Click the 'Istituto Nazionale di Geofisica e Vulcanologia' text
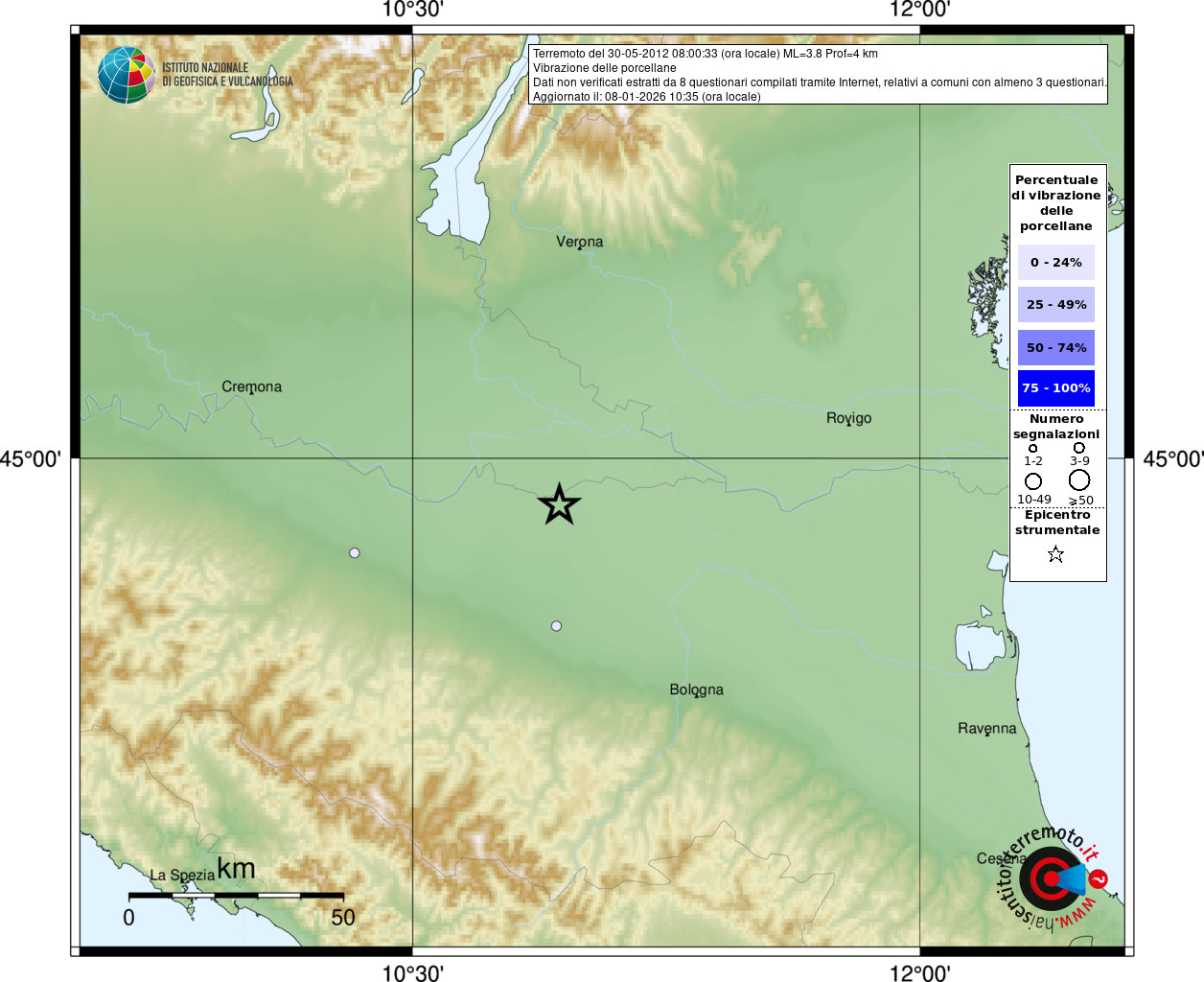 (227, 75)
